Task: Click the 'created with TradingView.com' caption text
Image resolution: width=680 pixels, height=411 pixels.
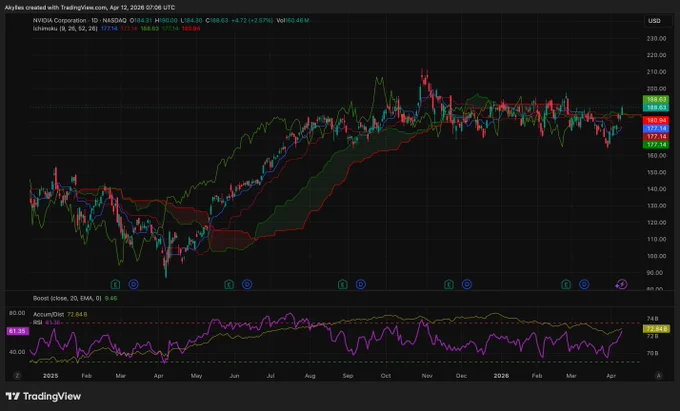Action: [67, 7]
